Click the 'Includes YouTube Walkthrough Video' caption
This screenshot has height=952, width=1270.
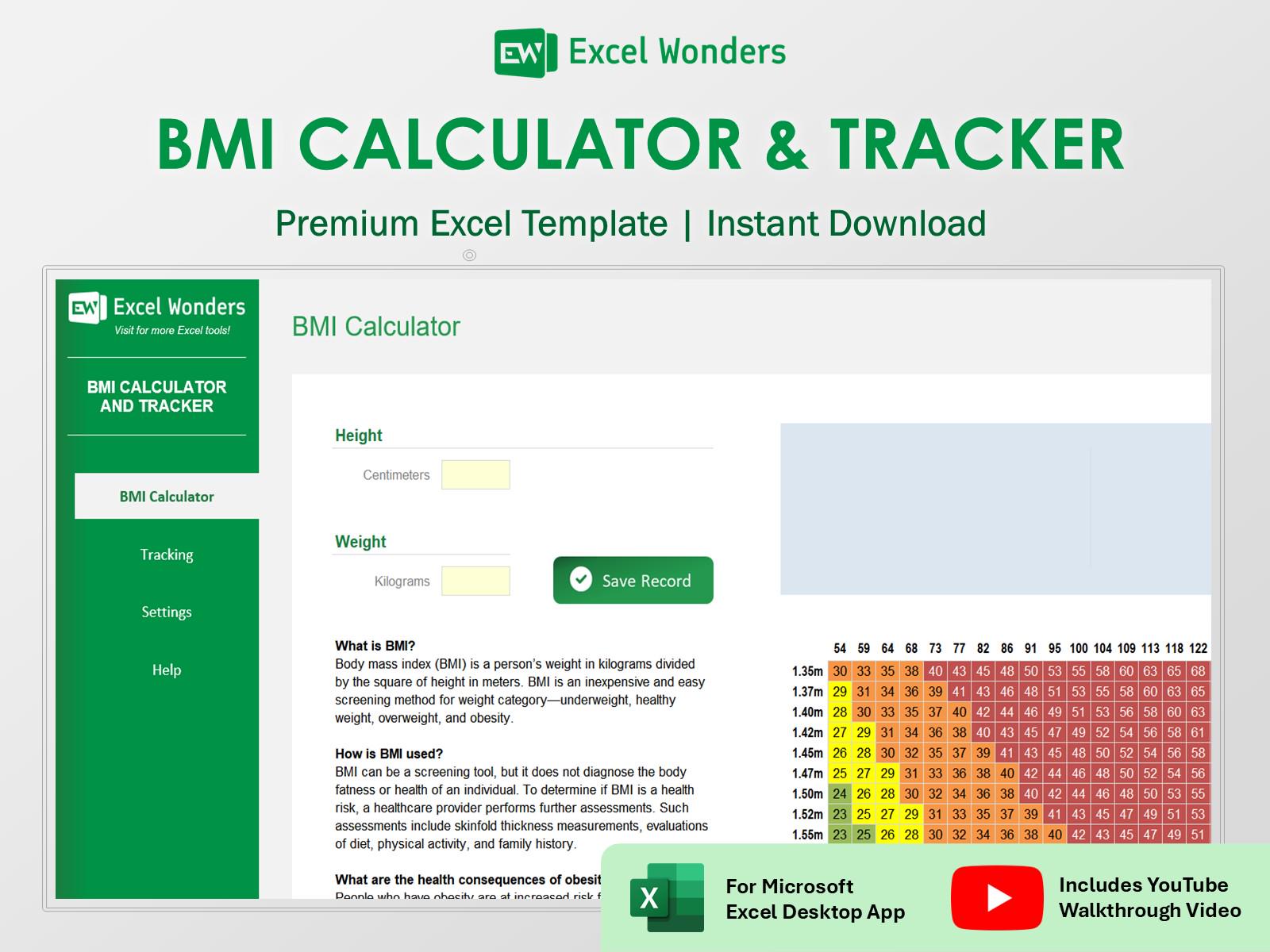tap(1150, 897)
